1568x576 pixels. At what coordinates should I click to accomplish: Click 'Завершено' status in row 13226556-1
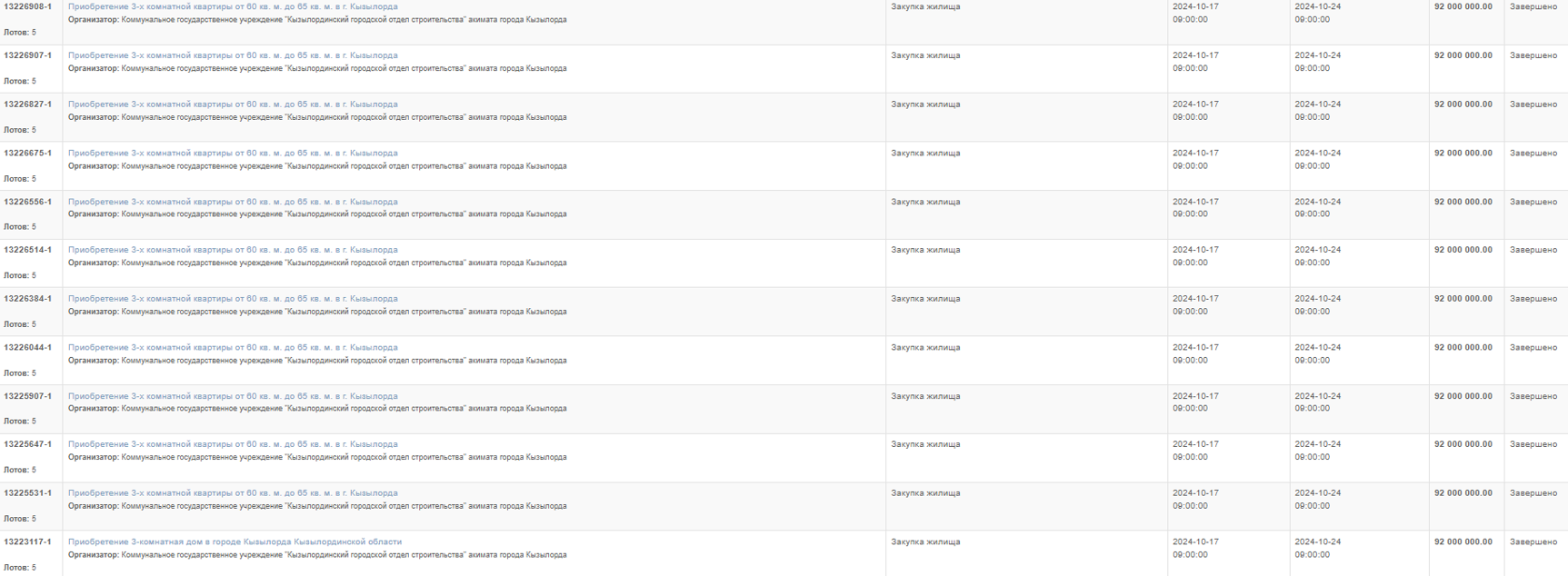point(1533,202)
